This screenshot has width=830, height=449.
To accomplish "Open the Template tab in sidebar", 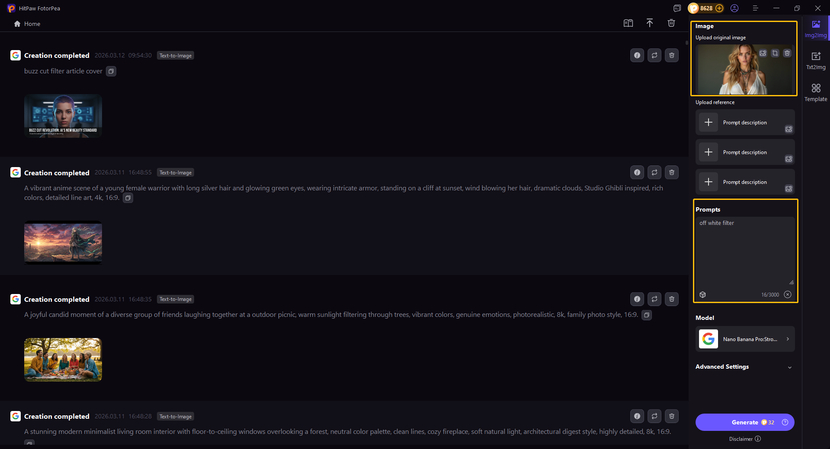I will click(816, 92).
